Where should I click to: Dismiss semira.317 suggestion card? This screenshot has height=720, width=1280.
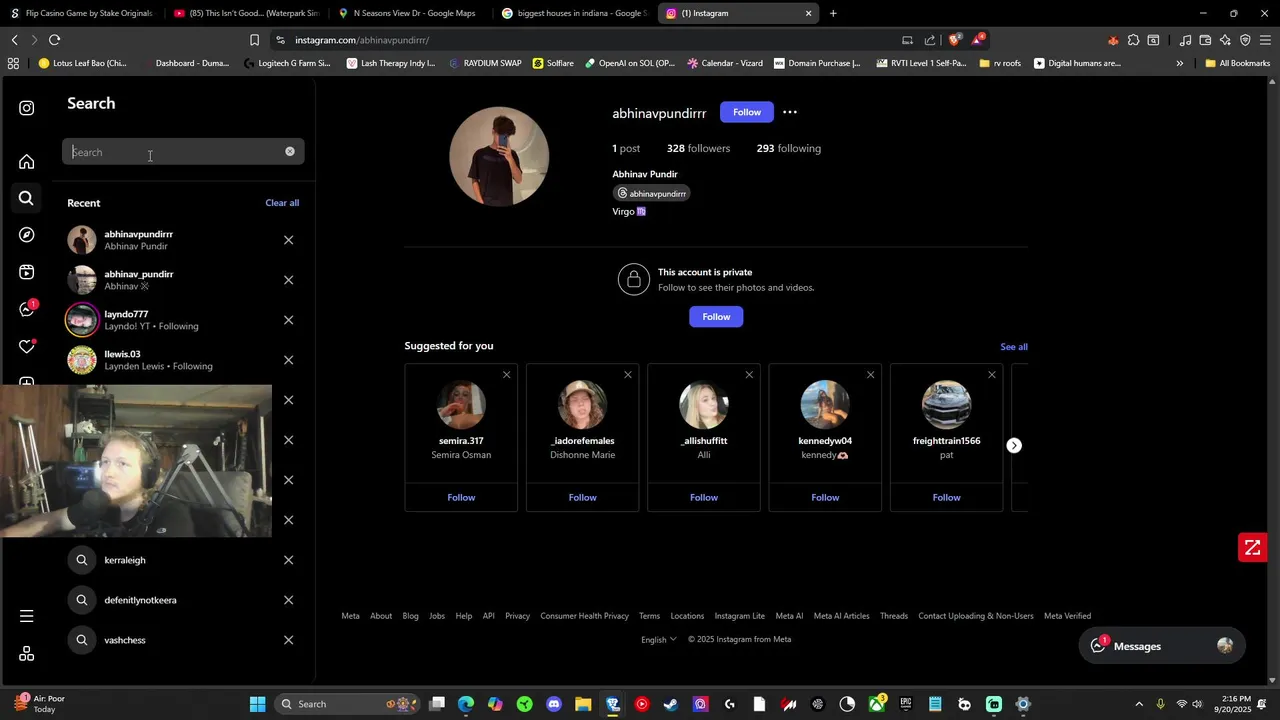tap(506, 375)
